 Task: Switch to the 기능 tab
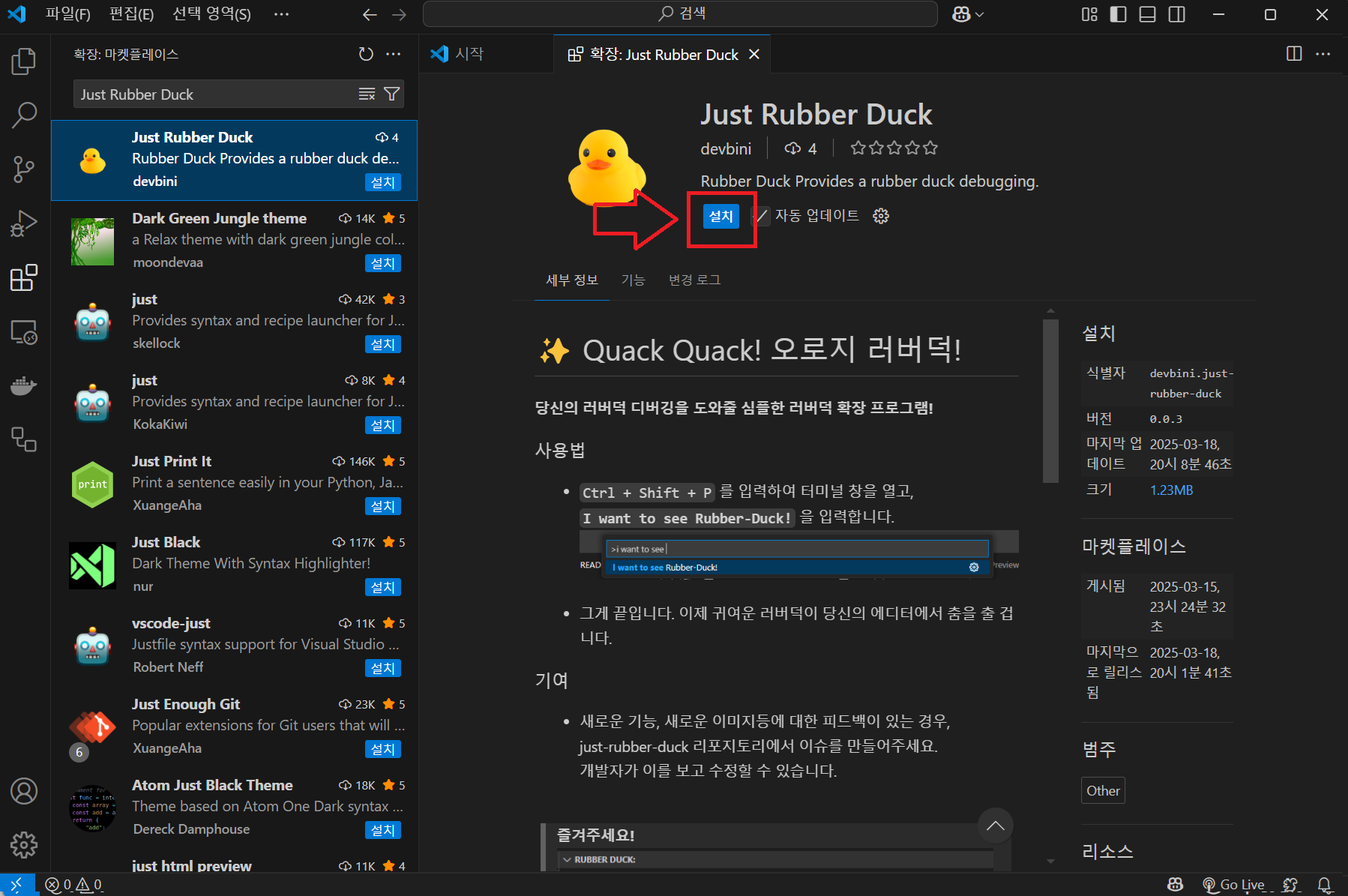coord(633,280)
